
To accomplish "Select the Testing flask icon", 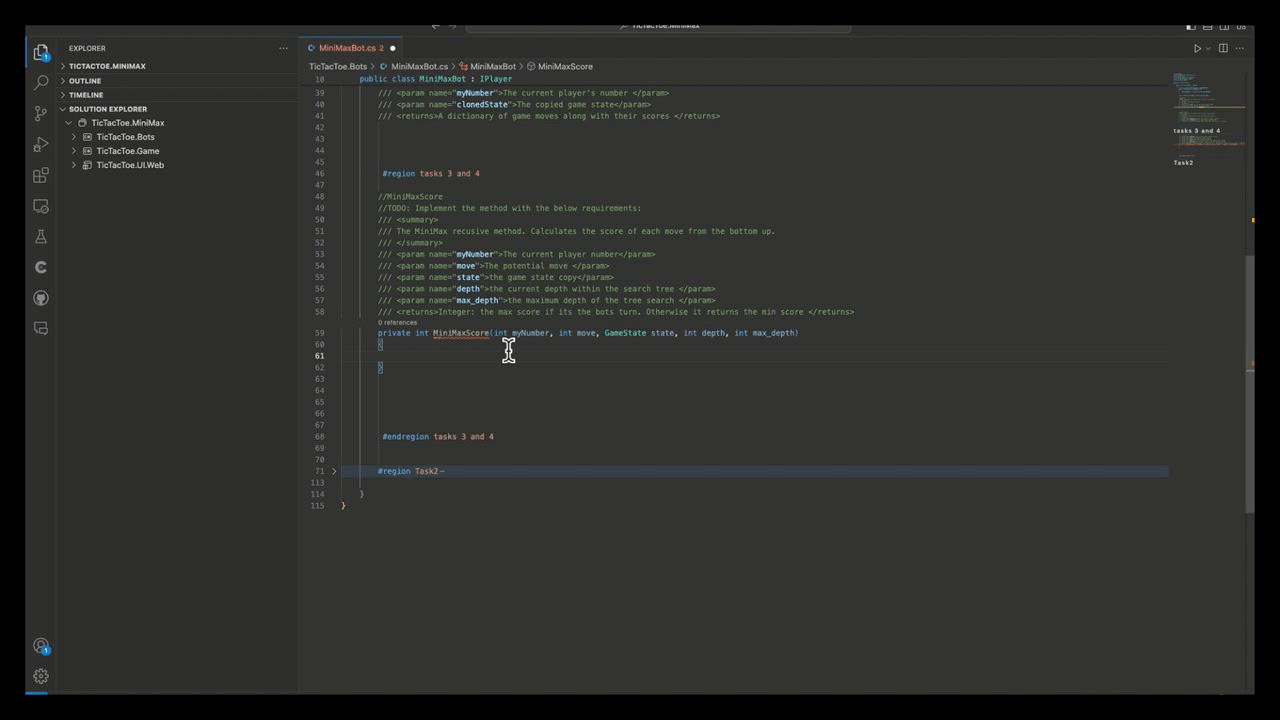I will click(40, 236).
